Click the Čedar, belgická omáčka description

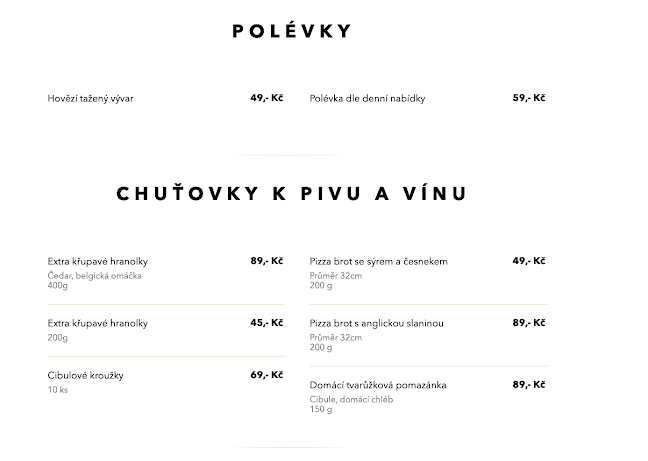click(95, 275)
